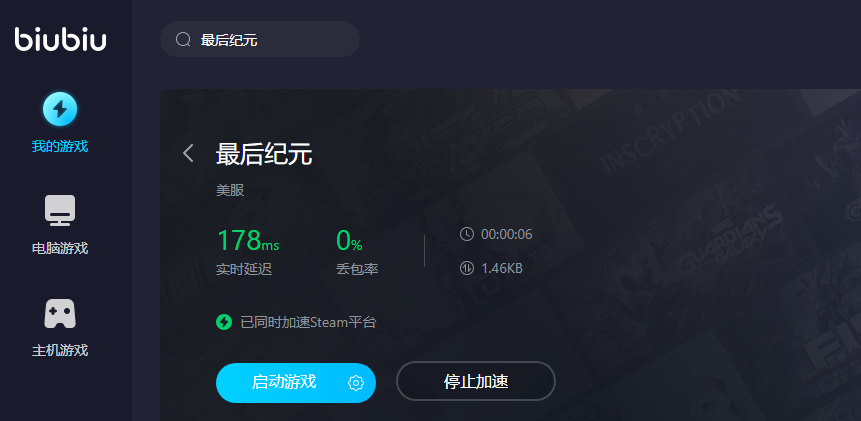861x421 pixels.
Task: Focus the search field containing 最后纪元
Action: (260, 39)
